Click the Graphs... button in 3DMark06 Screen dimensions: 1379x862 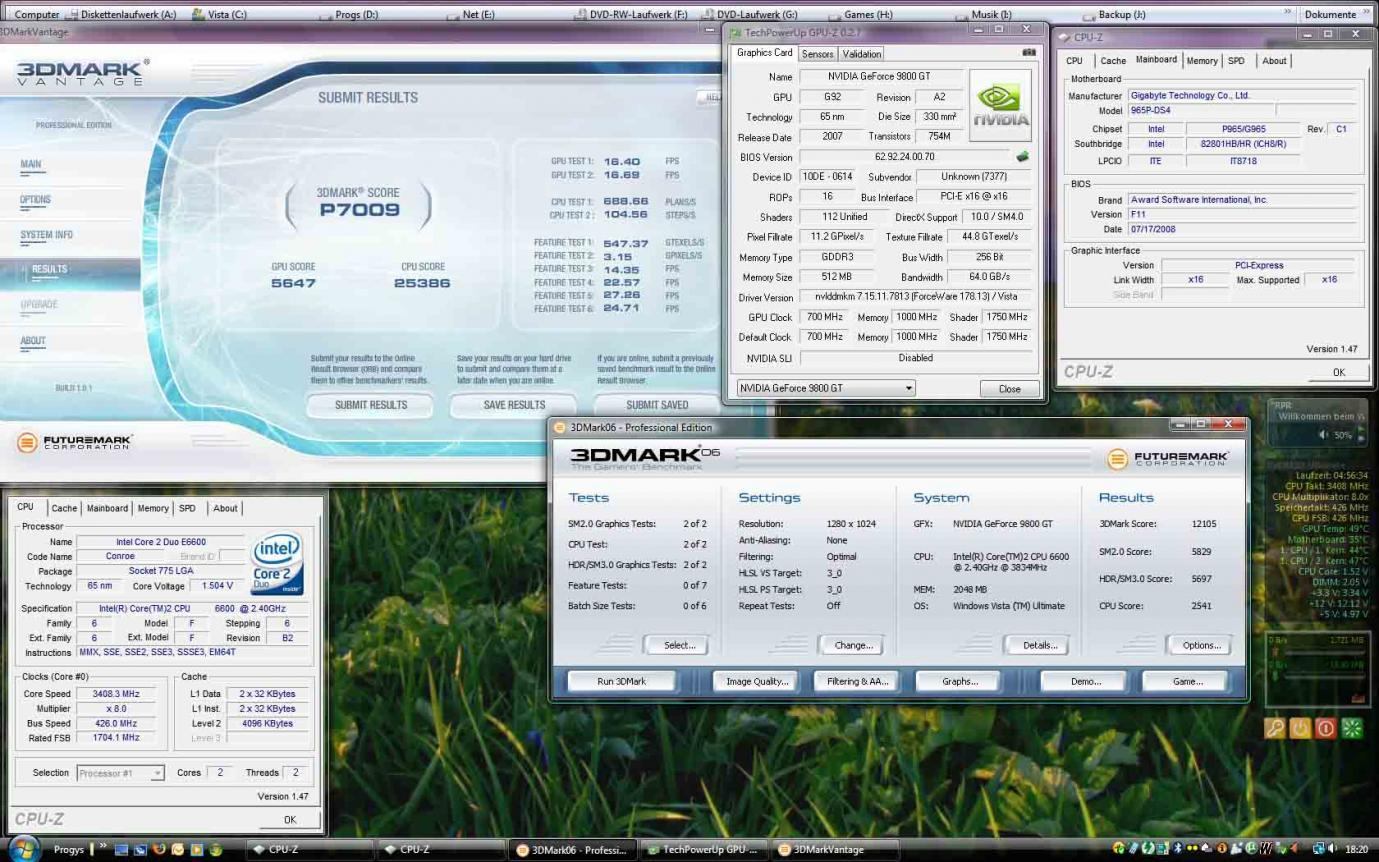tap(959, 681)
